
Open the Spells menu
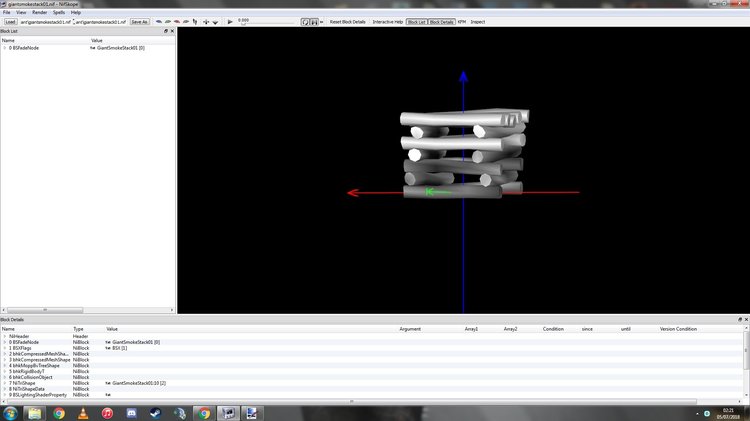[58, 12]
